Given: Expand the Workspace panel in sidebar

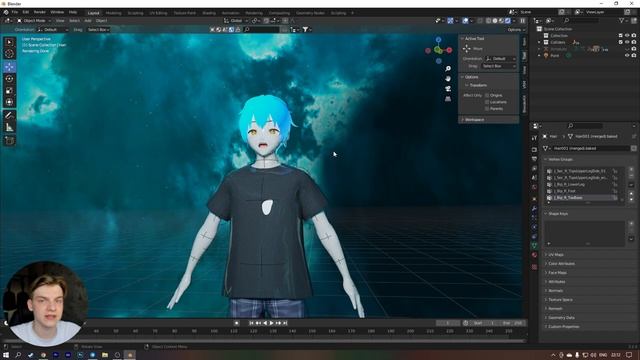Looking at the screenshot, I should 474,120.
